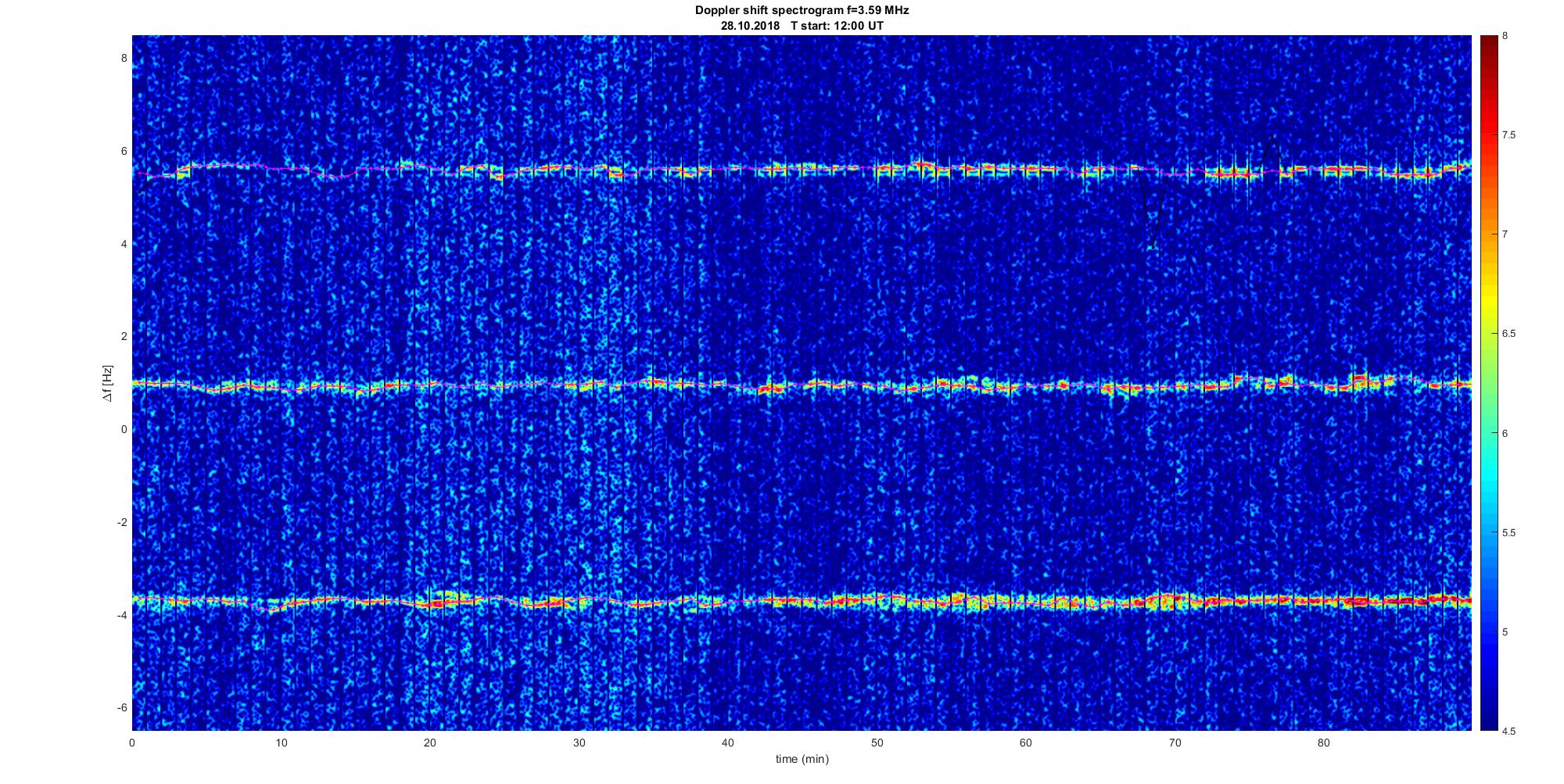Click the y-axis tick label '4'

(x=124, y=244)
